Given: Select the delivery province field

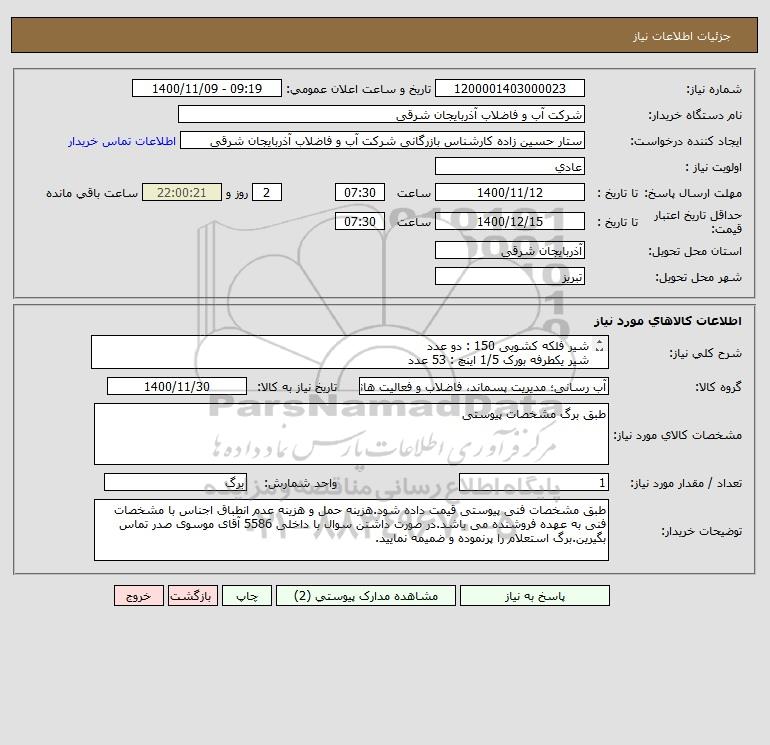Looking at the screenshot, I should click(510, 250).
